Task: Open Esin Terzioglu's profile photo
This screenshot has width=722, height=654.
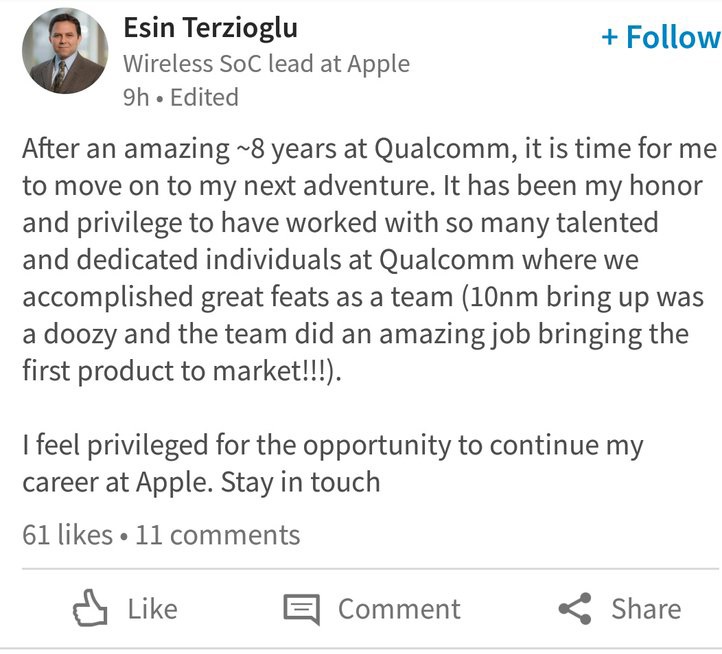Action: [x=65, y=51]
